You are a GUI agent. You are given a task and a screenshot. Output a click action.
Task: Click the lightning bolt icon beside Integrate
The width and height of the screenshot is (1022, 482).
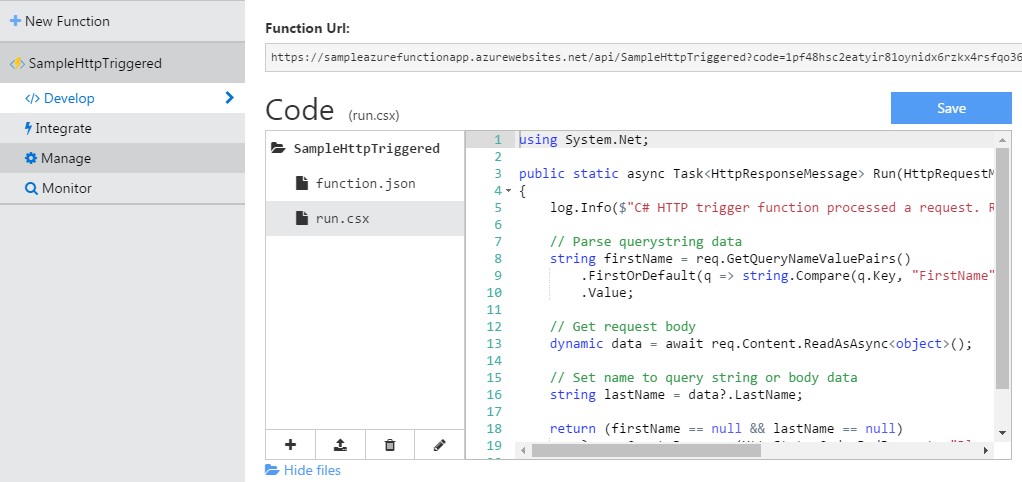click(28, 128)
